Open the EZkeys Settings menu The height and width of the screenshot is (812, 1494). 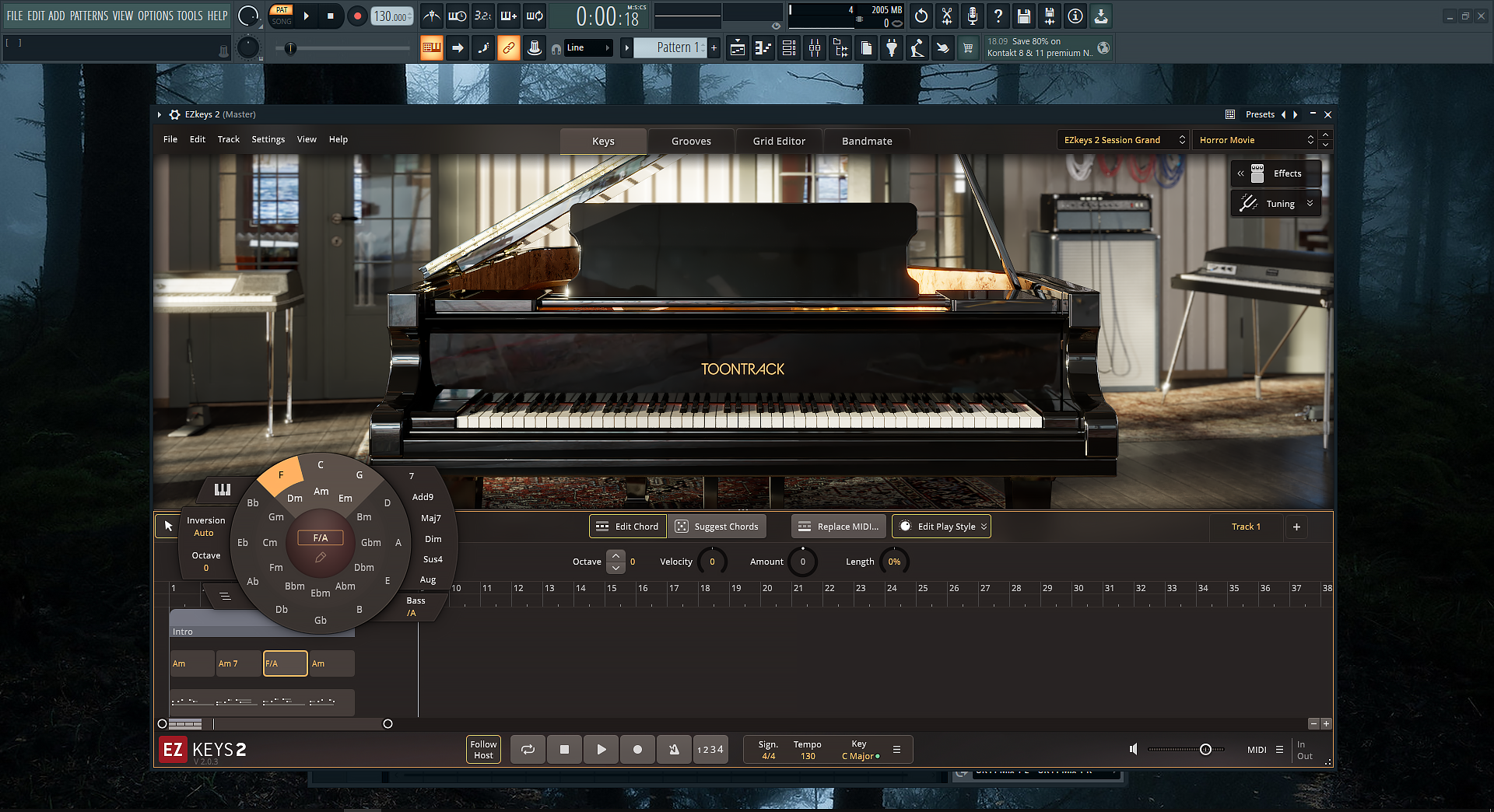[x=268, y=139]
